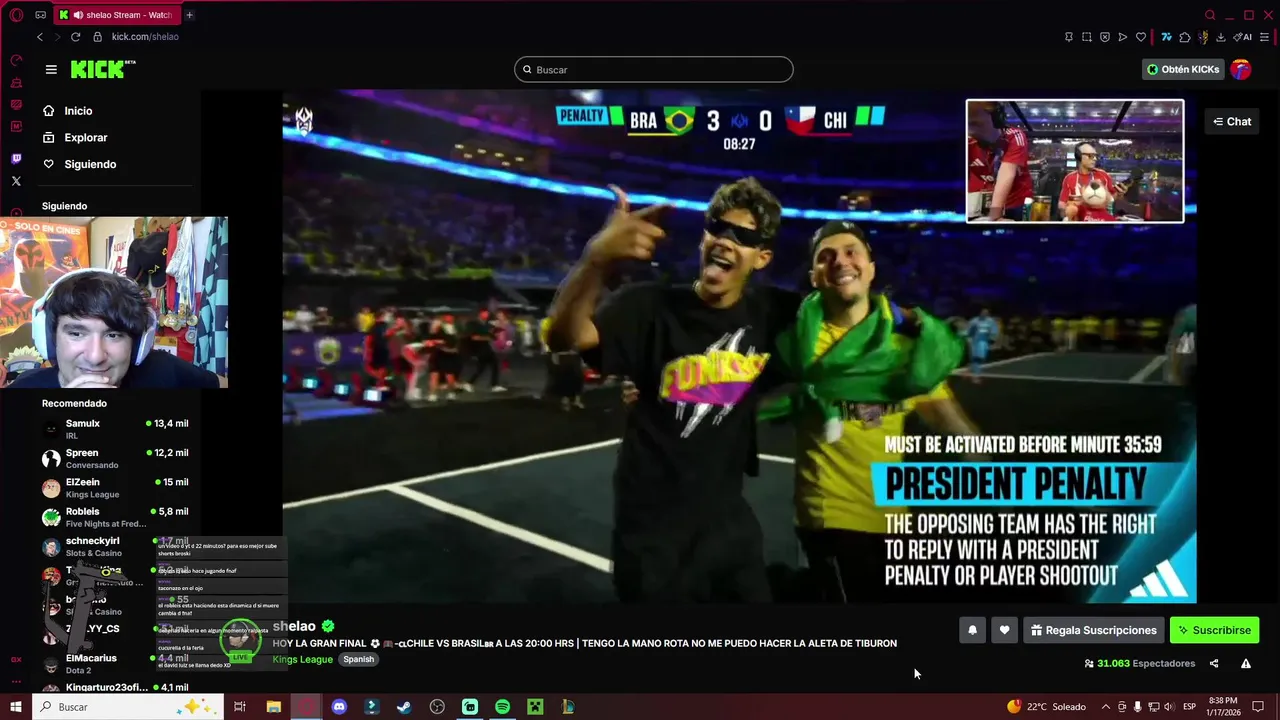Click the address bar padlock icon
The height and width of the screenshot is (720, 1280).
(97, 37)
